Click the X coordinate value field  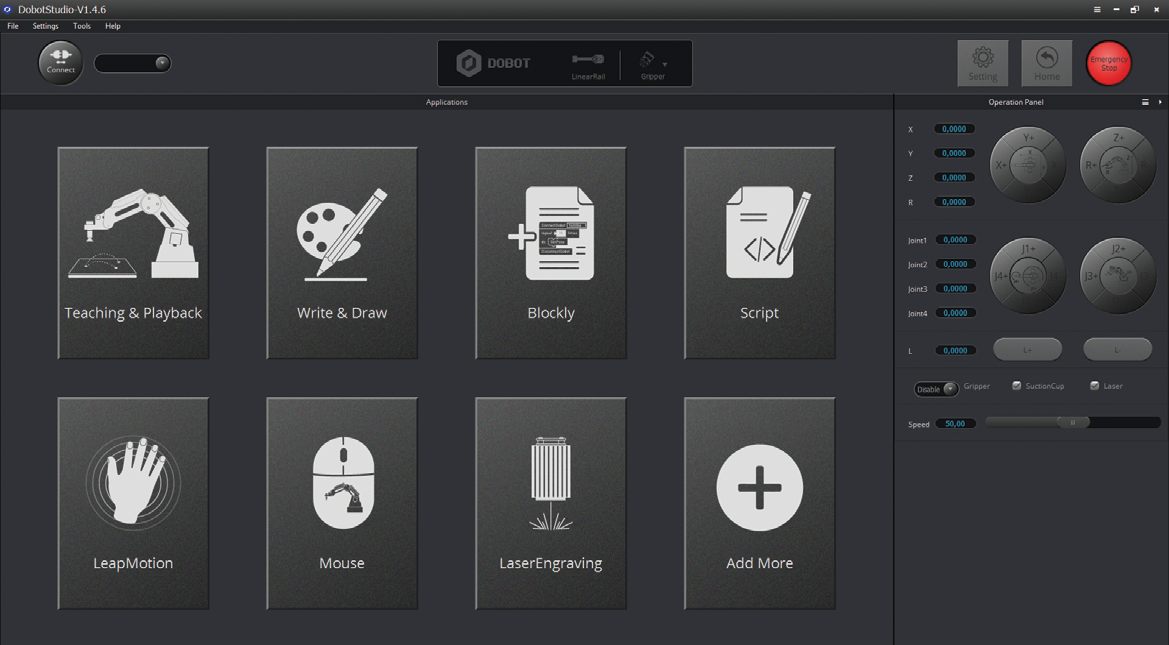point(954,129)
